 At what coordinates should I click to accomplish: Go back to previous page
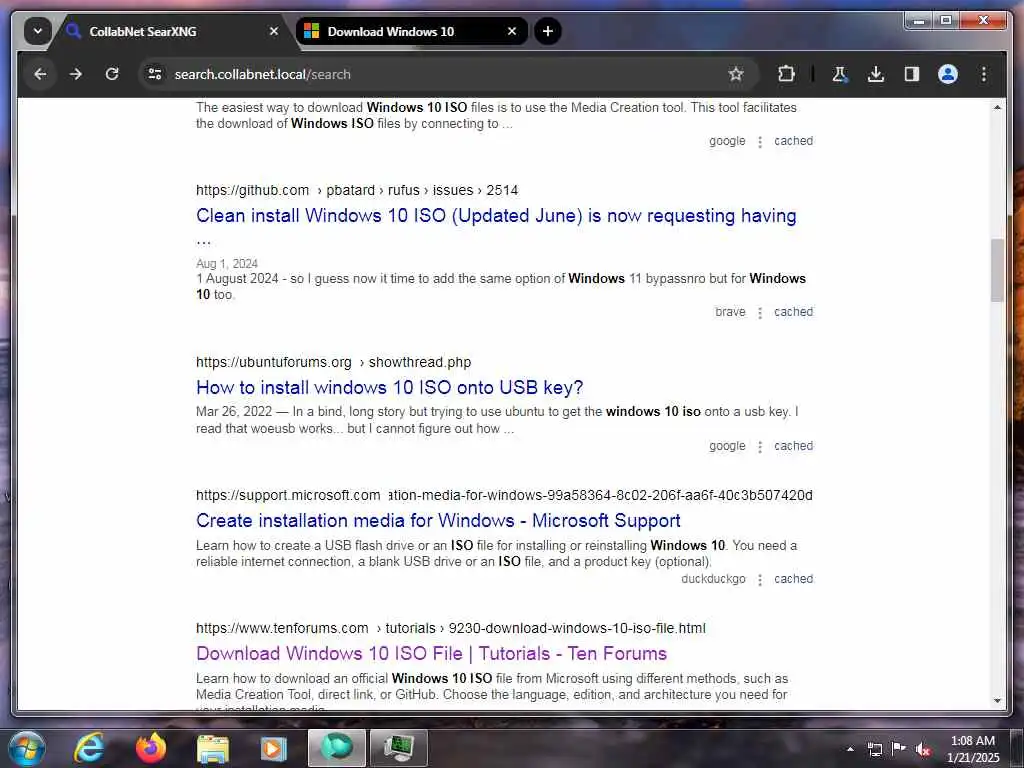(40, 74)
